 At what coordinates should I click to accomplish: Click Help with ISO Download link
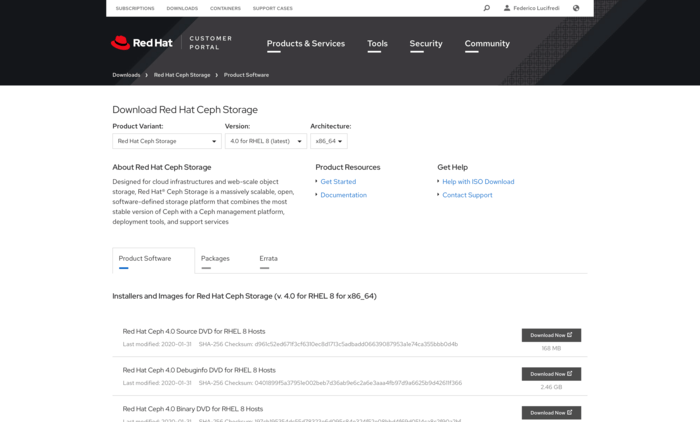(x=478, y=182)
